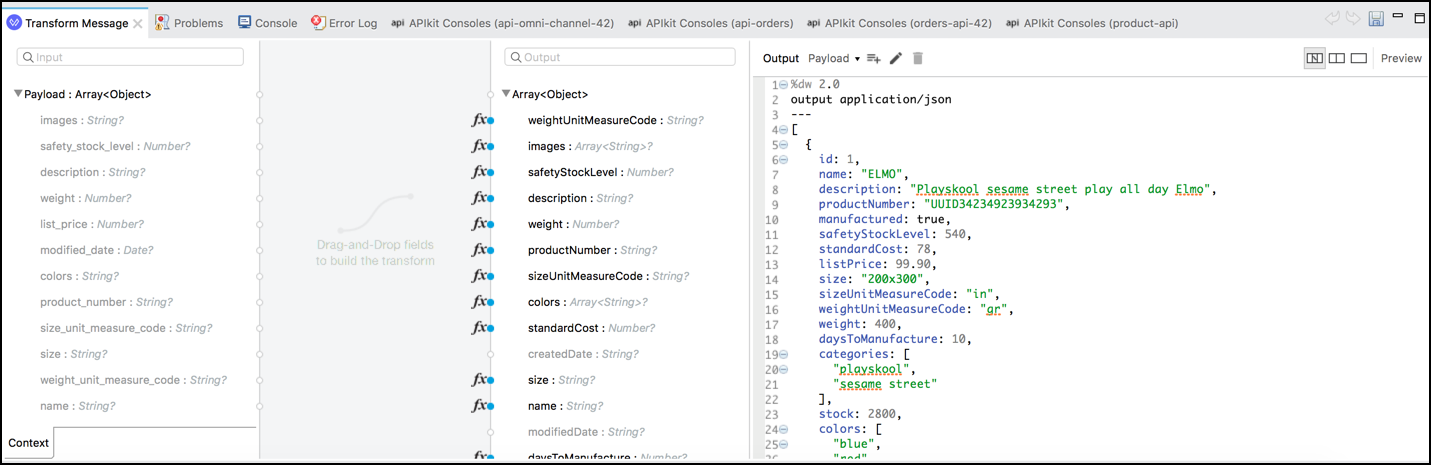Screen dimensions: 1431x465
Task: Toggle the script-only layout view
Action: [1358, 58]
